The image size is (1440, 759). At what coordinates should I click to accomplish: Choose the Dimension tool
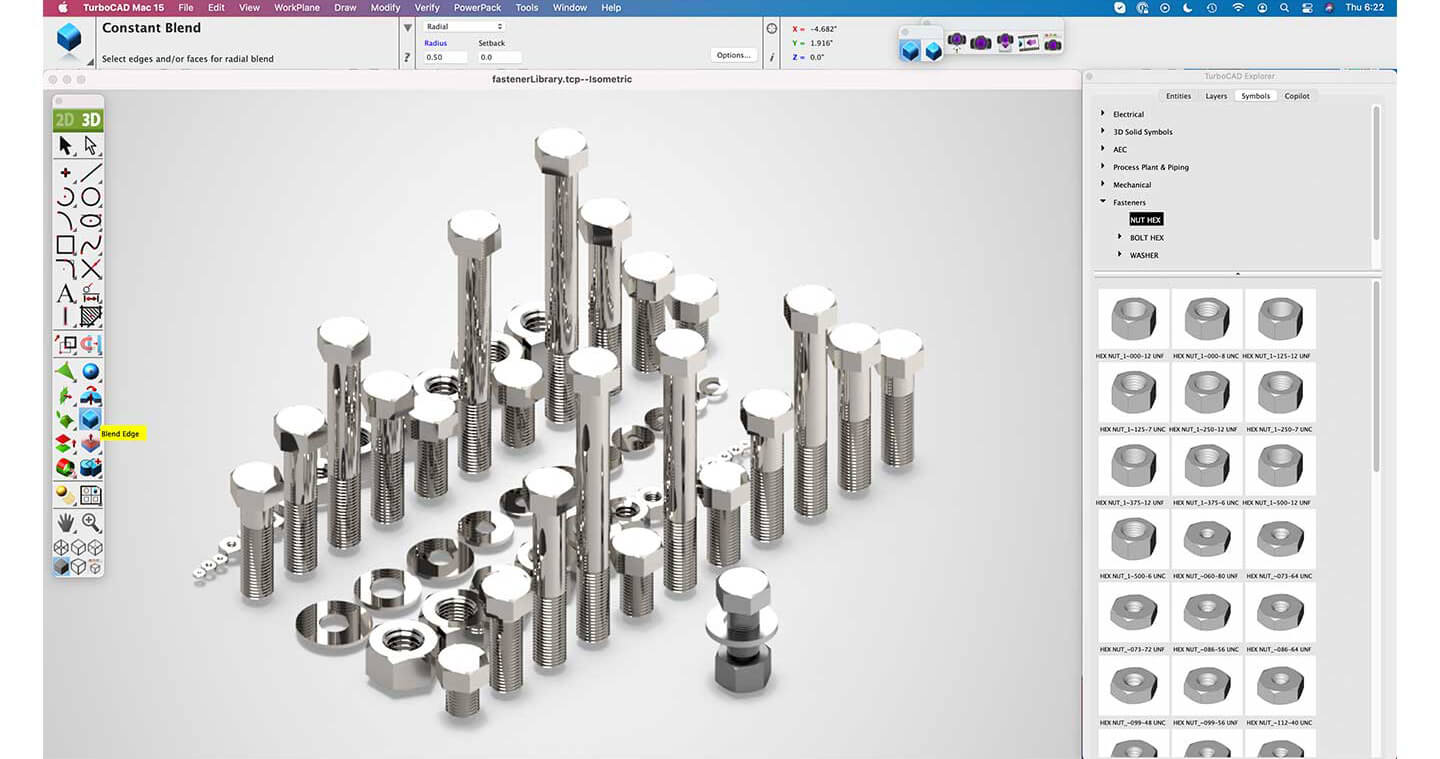[x=91, y=294]
